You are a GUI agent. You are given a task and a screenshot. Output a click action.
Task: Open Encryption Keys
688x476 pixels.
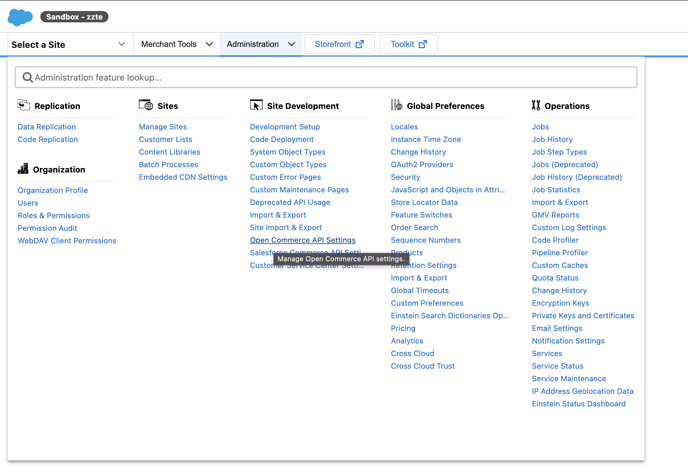pos(560,303)
